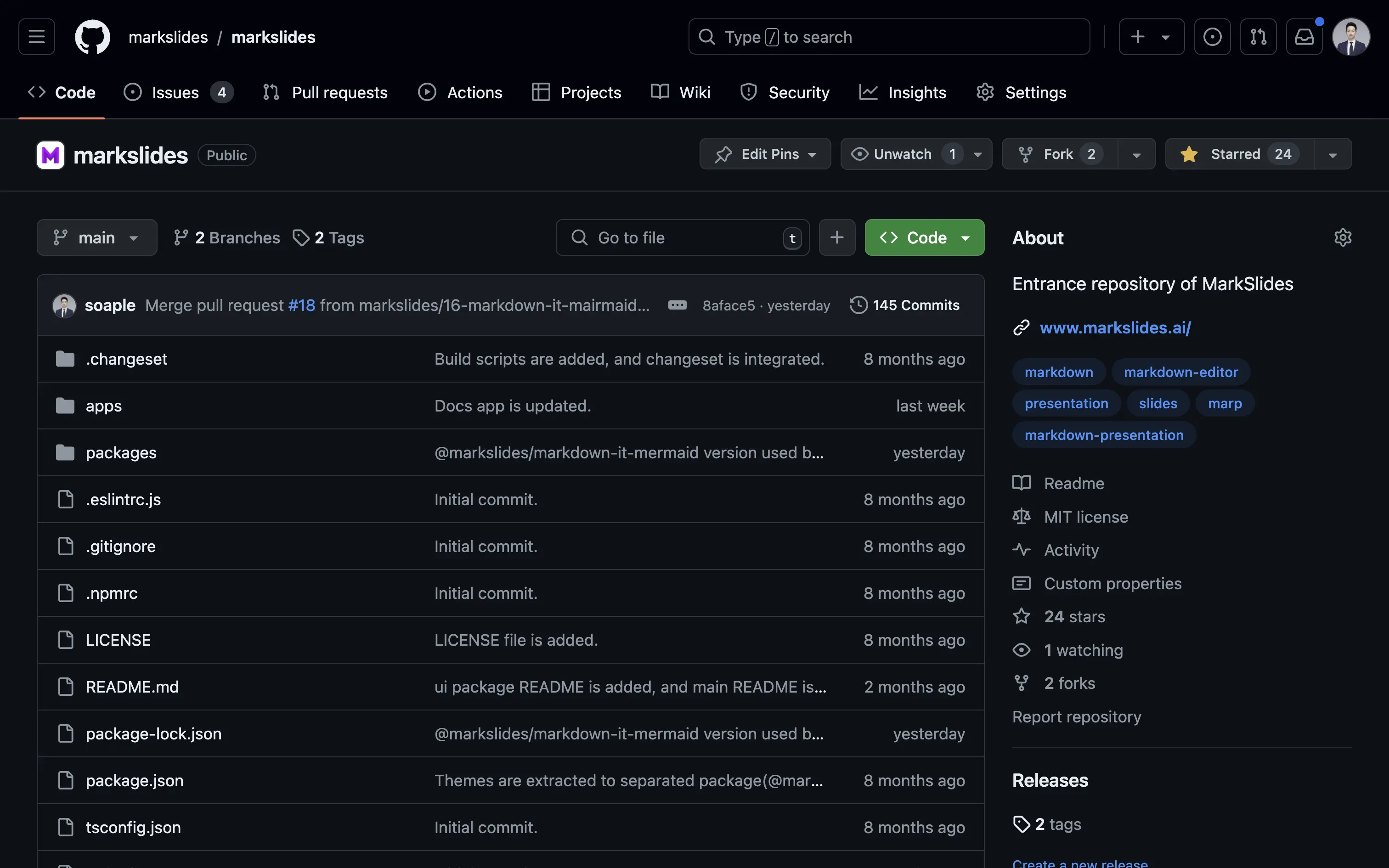Expand the star lists dropdown arrow

[1333, 154]
